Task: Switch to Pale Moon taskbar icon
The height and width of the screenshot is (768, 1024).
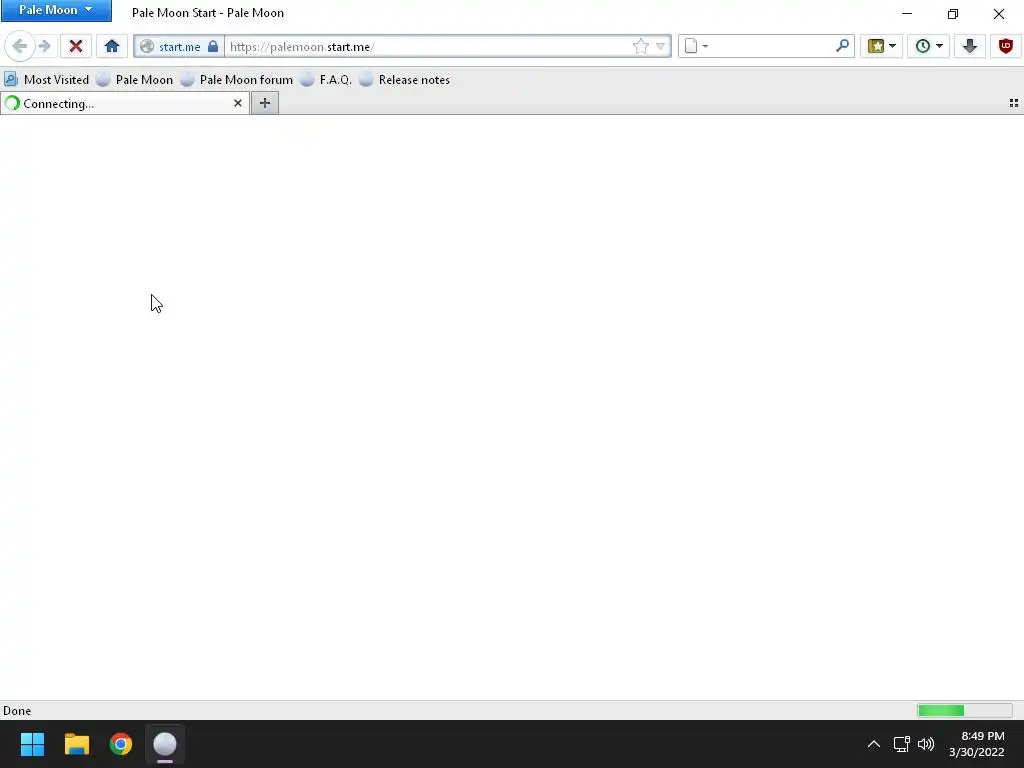Action: pos(165,744)
